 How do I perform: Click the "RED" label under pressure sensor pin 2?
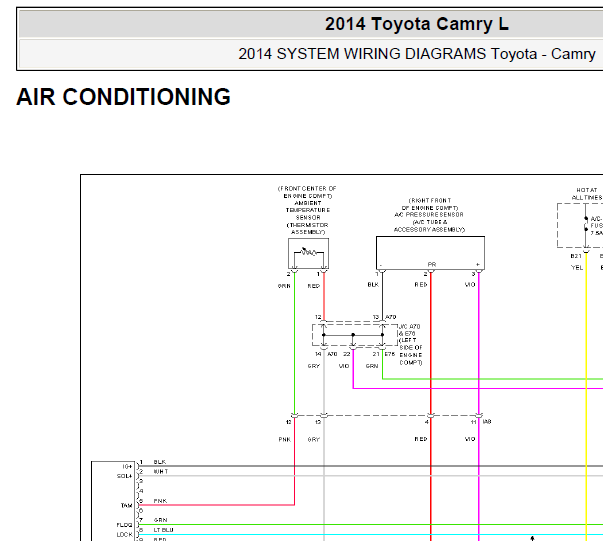tap(421, 285)
